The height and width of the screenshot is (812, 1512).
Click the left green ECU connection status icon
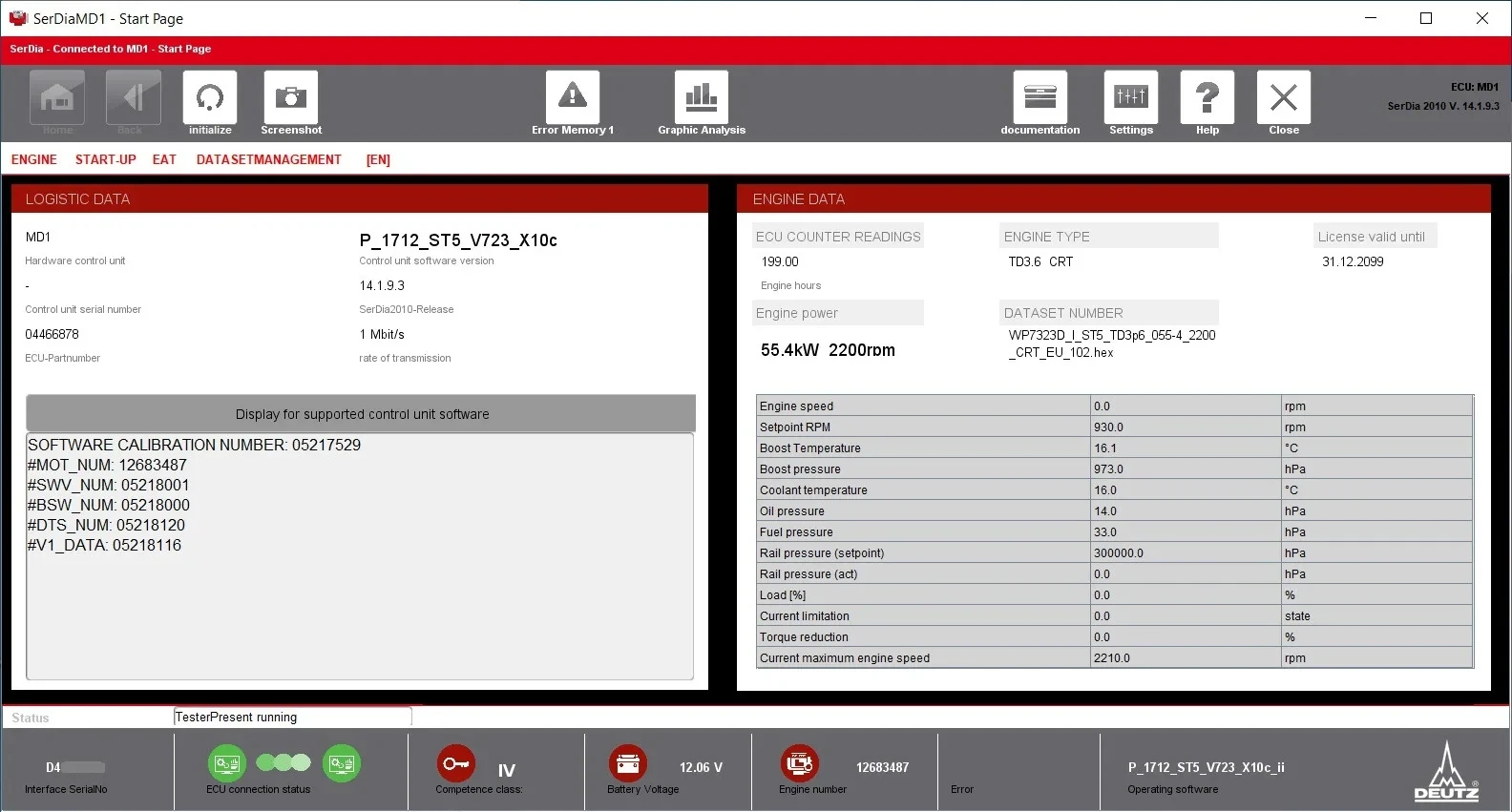coord(227,763)
